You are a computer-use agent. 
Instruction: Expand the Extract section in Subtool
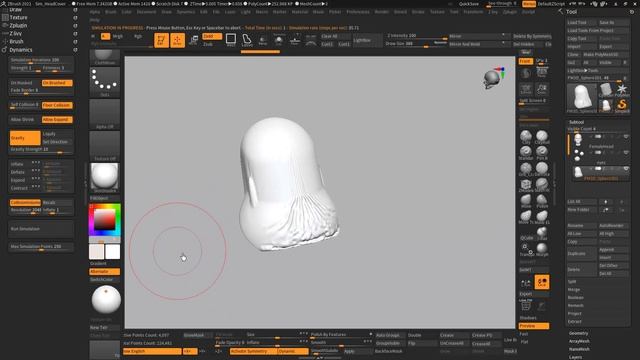coord(574,322)
